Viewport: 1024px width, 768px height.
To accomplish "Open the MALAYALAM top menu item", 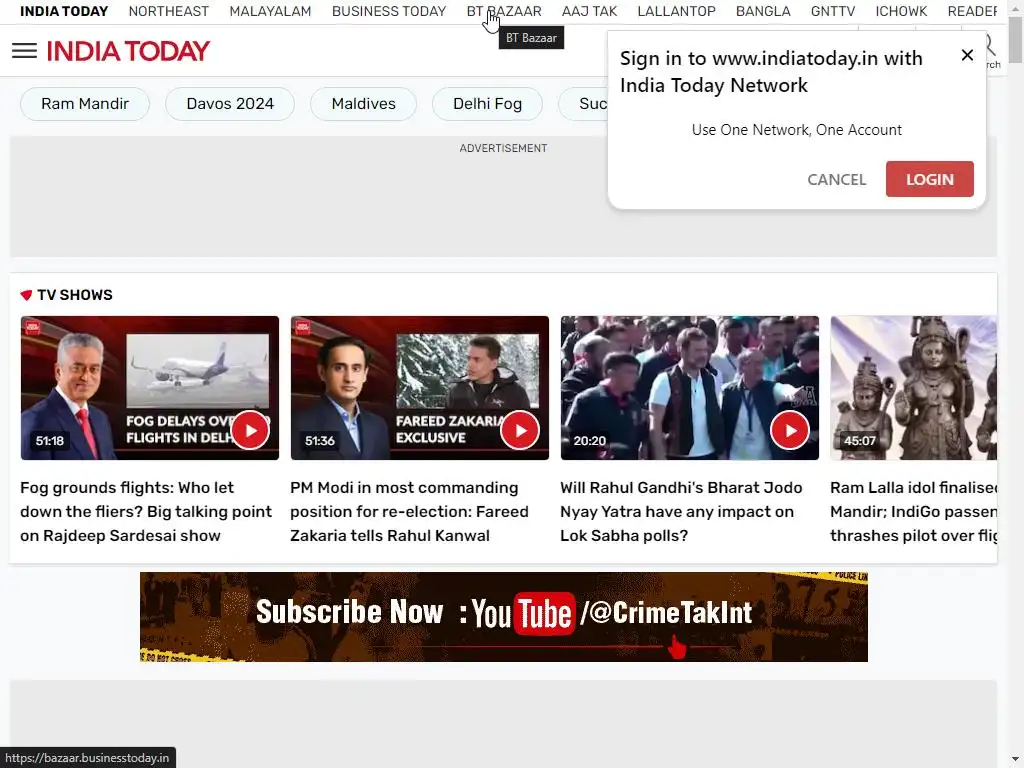I will [x=270, y=11].
